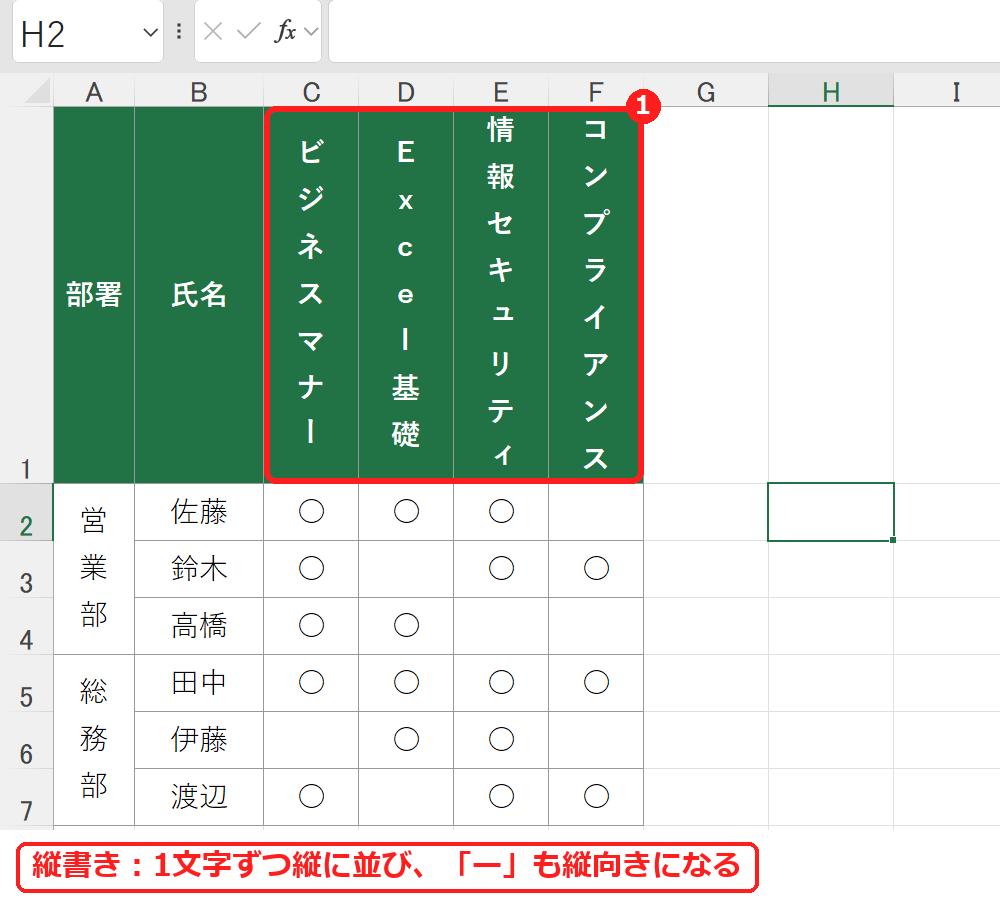Select row 2 header

(26, 512)
